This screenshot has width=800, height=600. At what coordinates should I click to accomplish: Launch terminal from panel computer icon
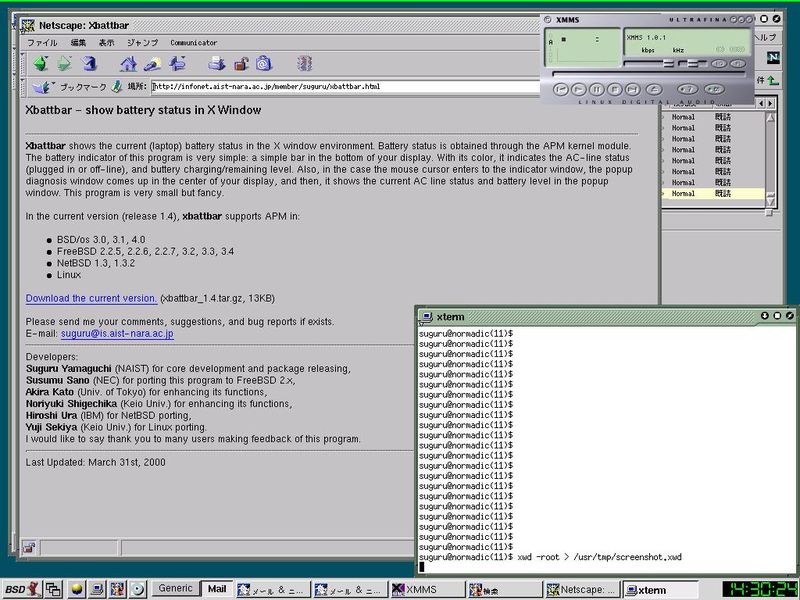(97, 589)
